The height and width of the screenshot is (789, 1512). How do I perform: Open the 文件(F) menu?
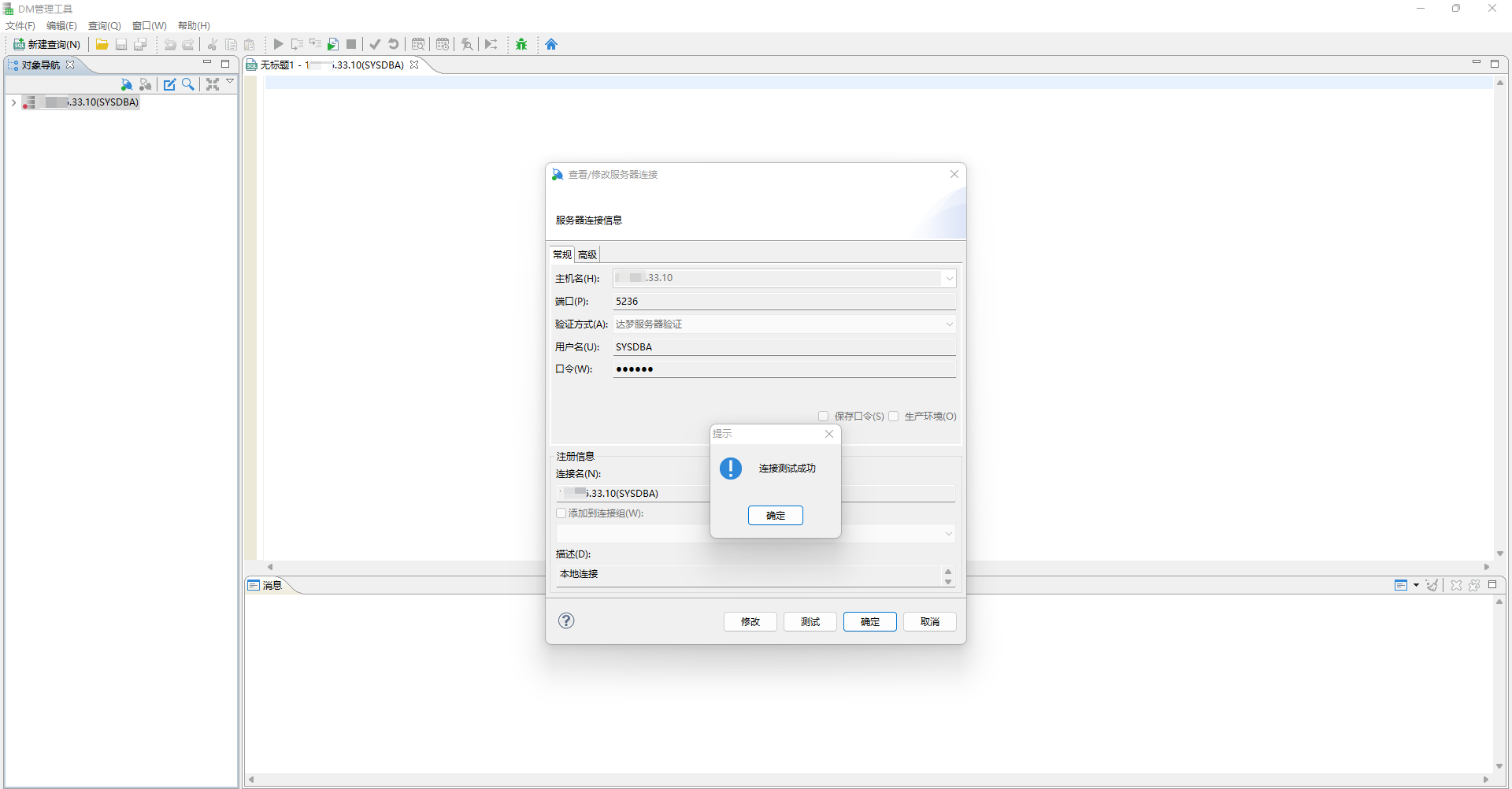pyautogui.click(x=20, y=26)
